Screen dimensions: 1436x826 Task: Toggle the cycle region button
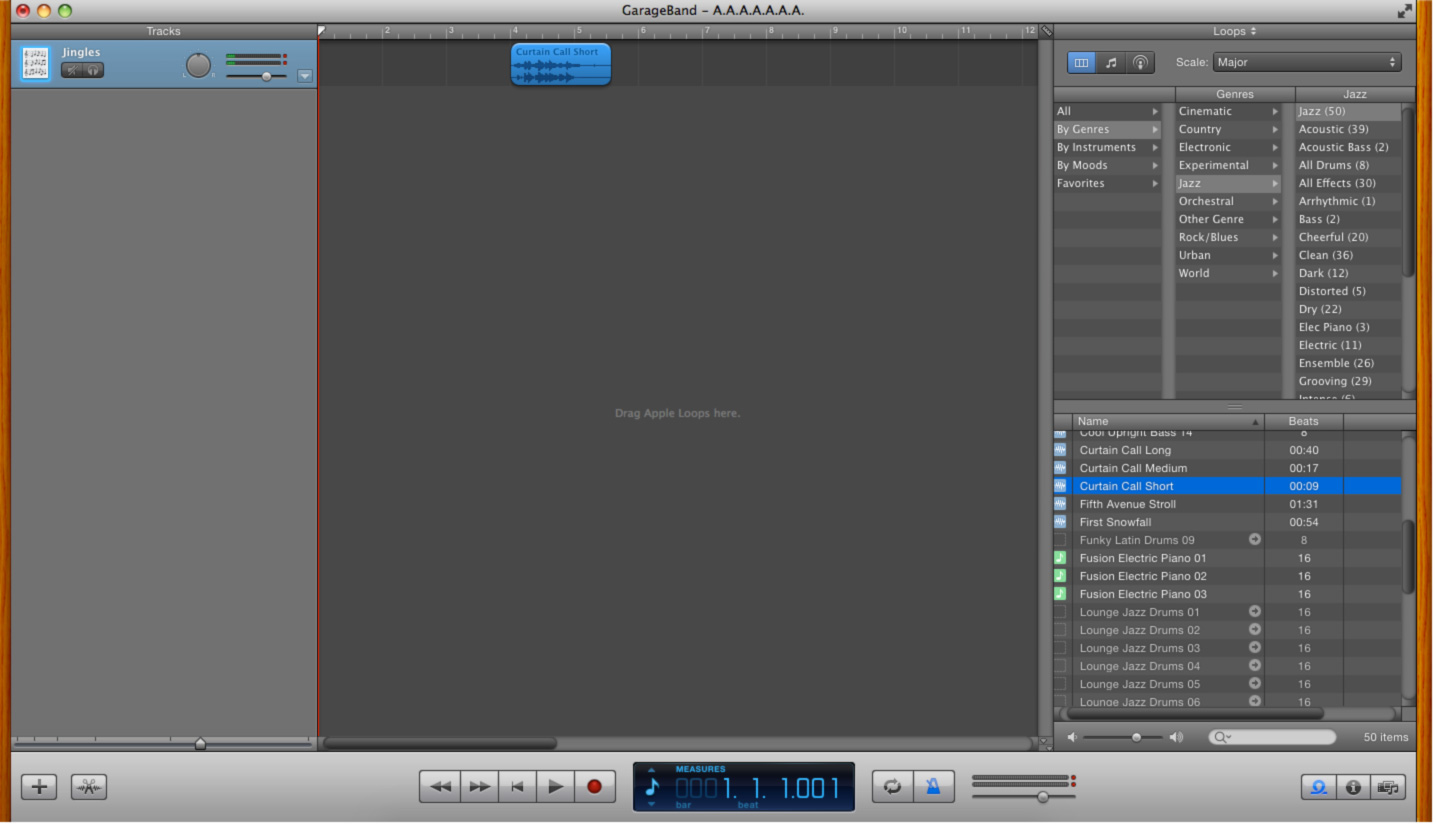coord(892,787)
